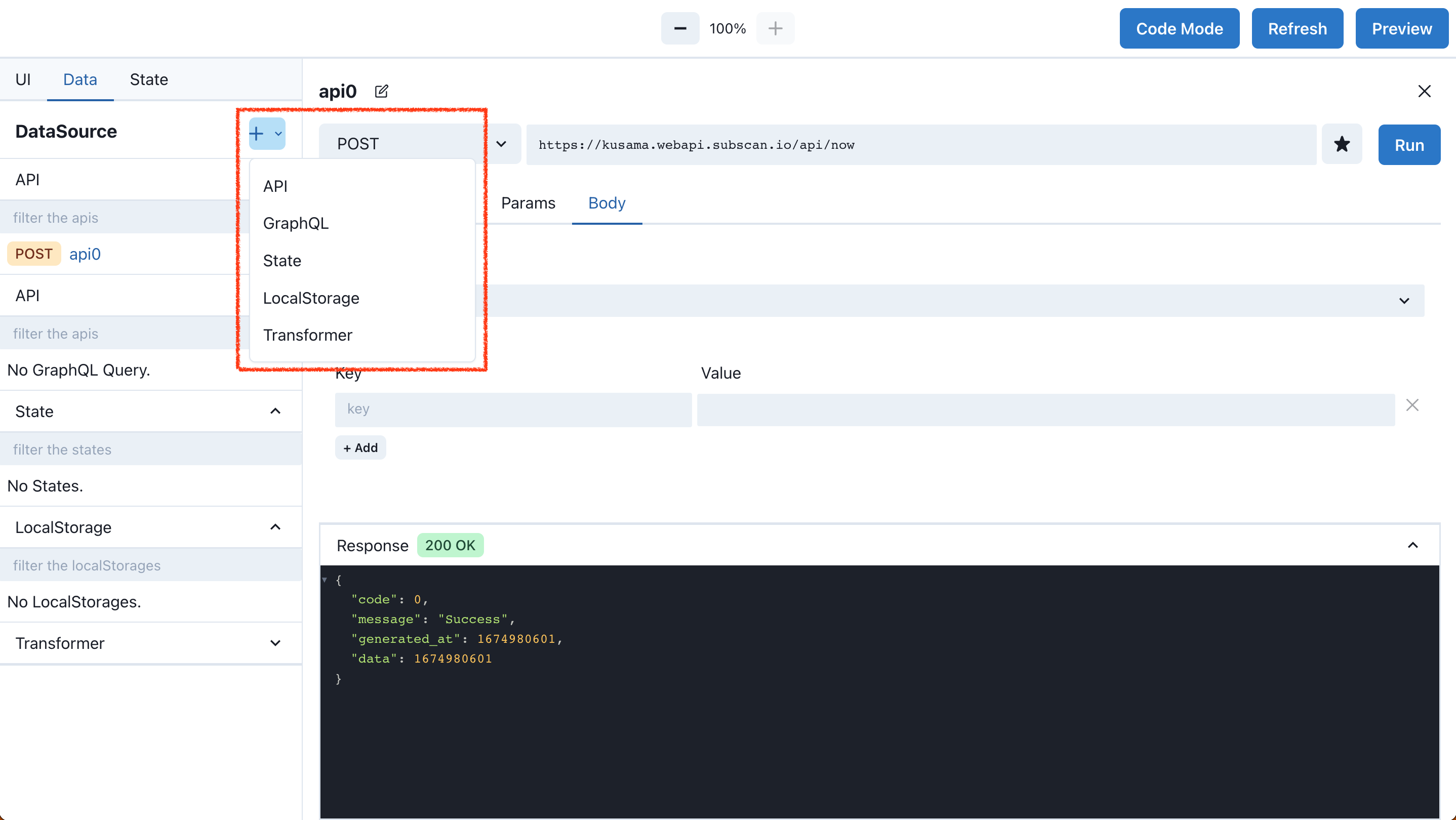Click the No GraphQL Query. text
The width and height of the screenshot is (1456, 820).
[78, 370]
